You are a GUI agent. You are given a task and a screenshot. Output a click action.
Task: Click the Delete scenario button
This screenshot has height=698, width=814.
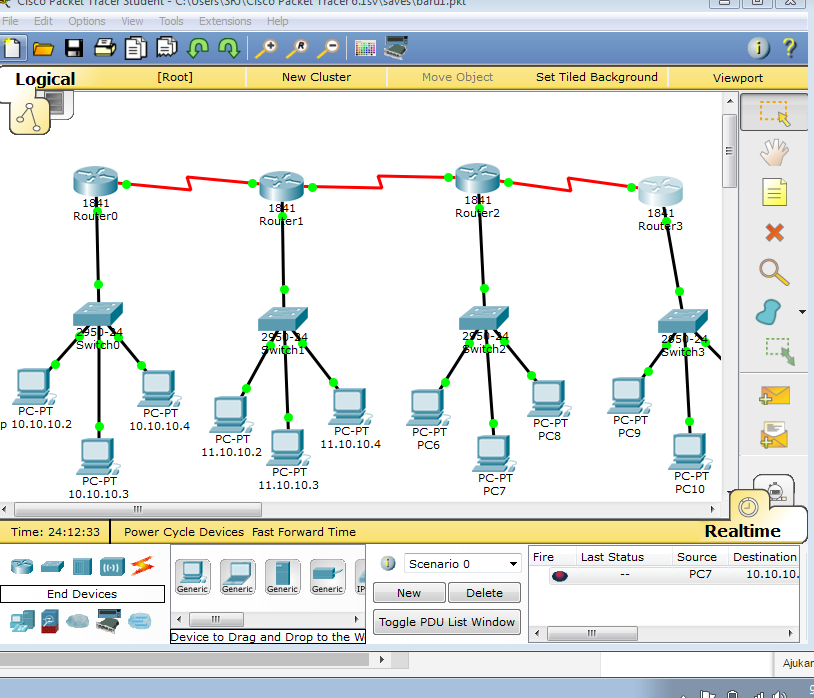click(484, 593)
